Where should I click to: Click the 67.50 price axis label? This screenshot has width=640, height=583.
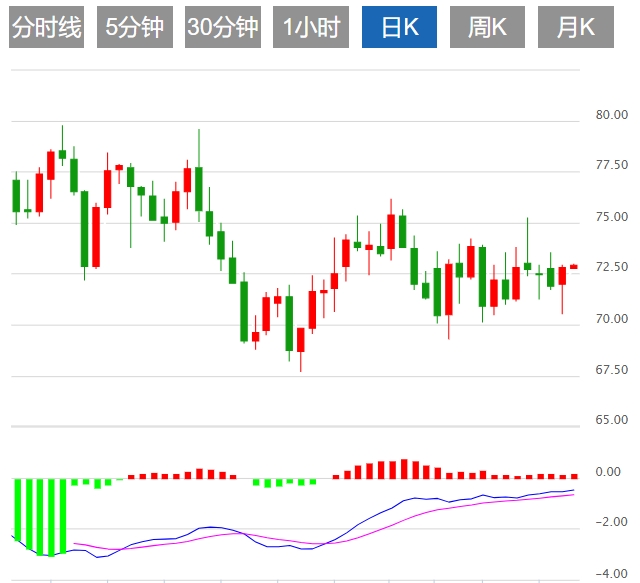tap(610, 370)
